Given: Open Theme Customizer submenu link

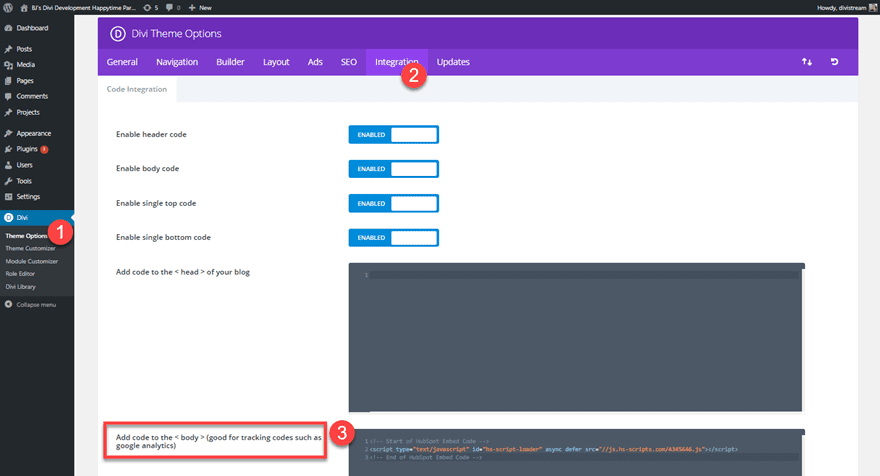Looking at the screenshot, I should [30, 249].
